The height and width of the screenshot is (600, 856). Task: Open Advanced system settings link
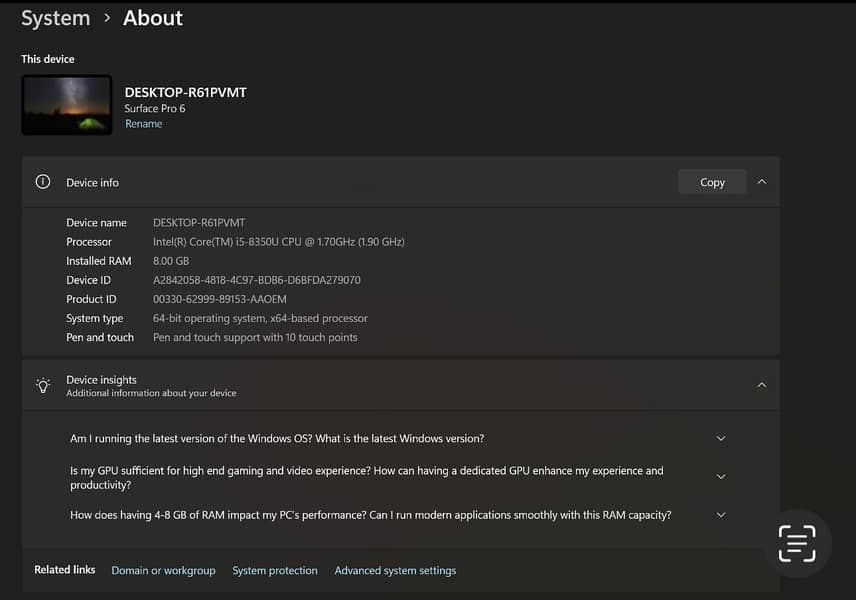(395, 570)
